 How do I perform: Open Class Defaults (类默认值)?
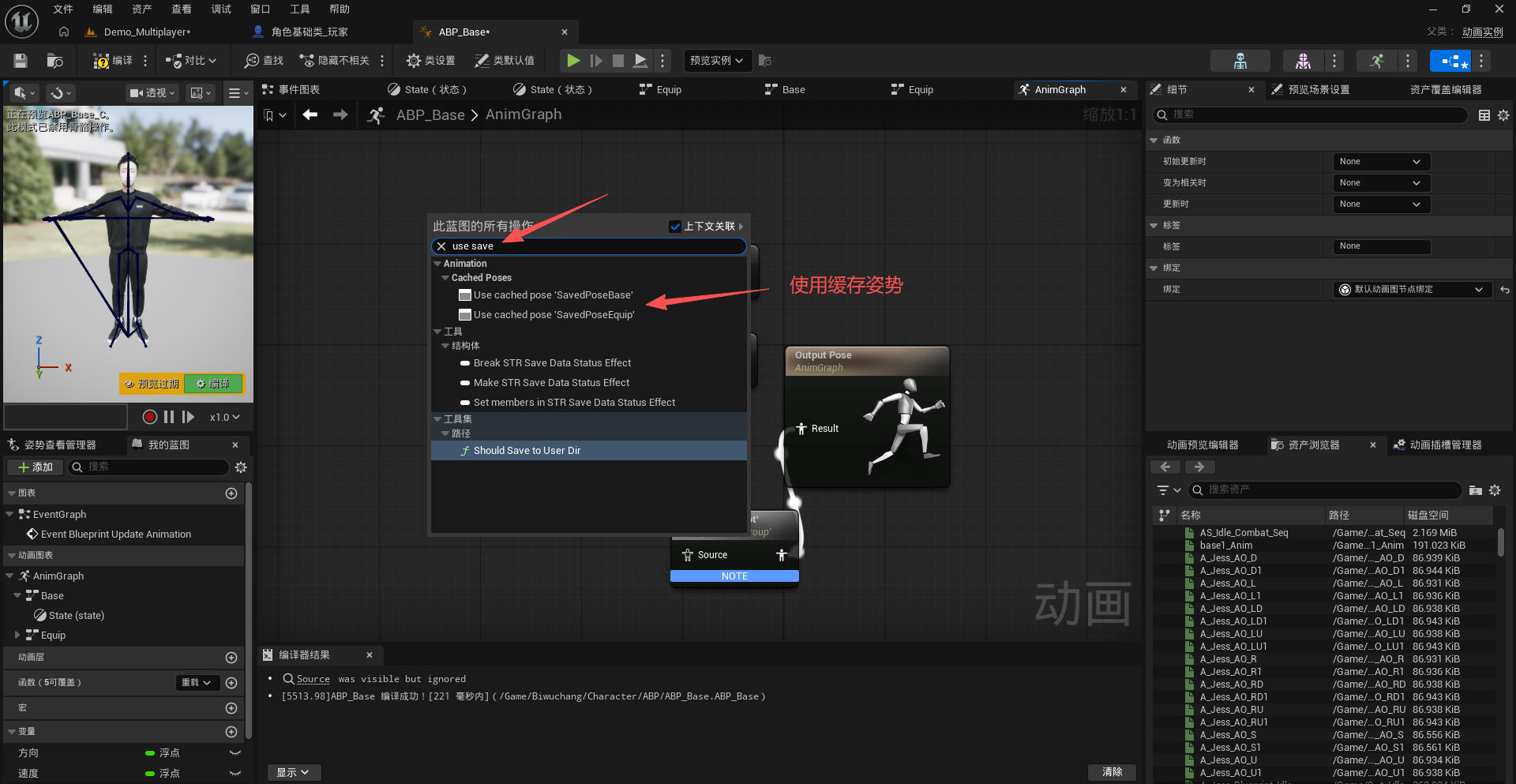click(504, 61)
